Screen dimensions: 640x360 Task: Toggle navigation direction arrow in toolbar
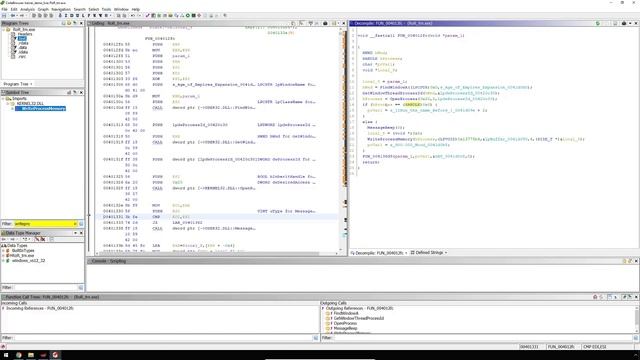[60, 16]
